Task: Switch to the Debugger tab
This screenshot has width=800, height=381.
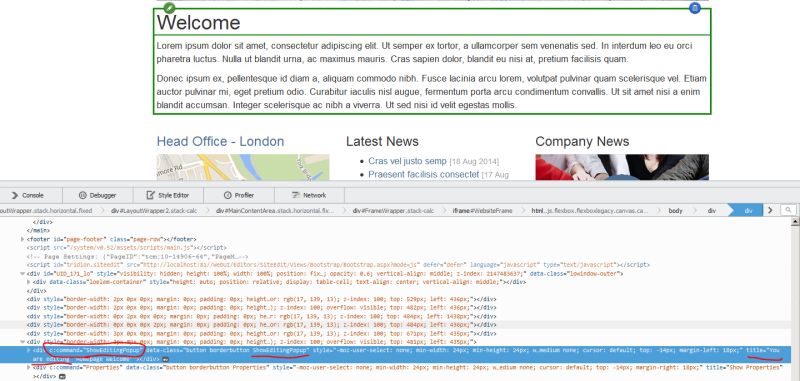Action: point(97,195)
